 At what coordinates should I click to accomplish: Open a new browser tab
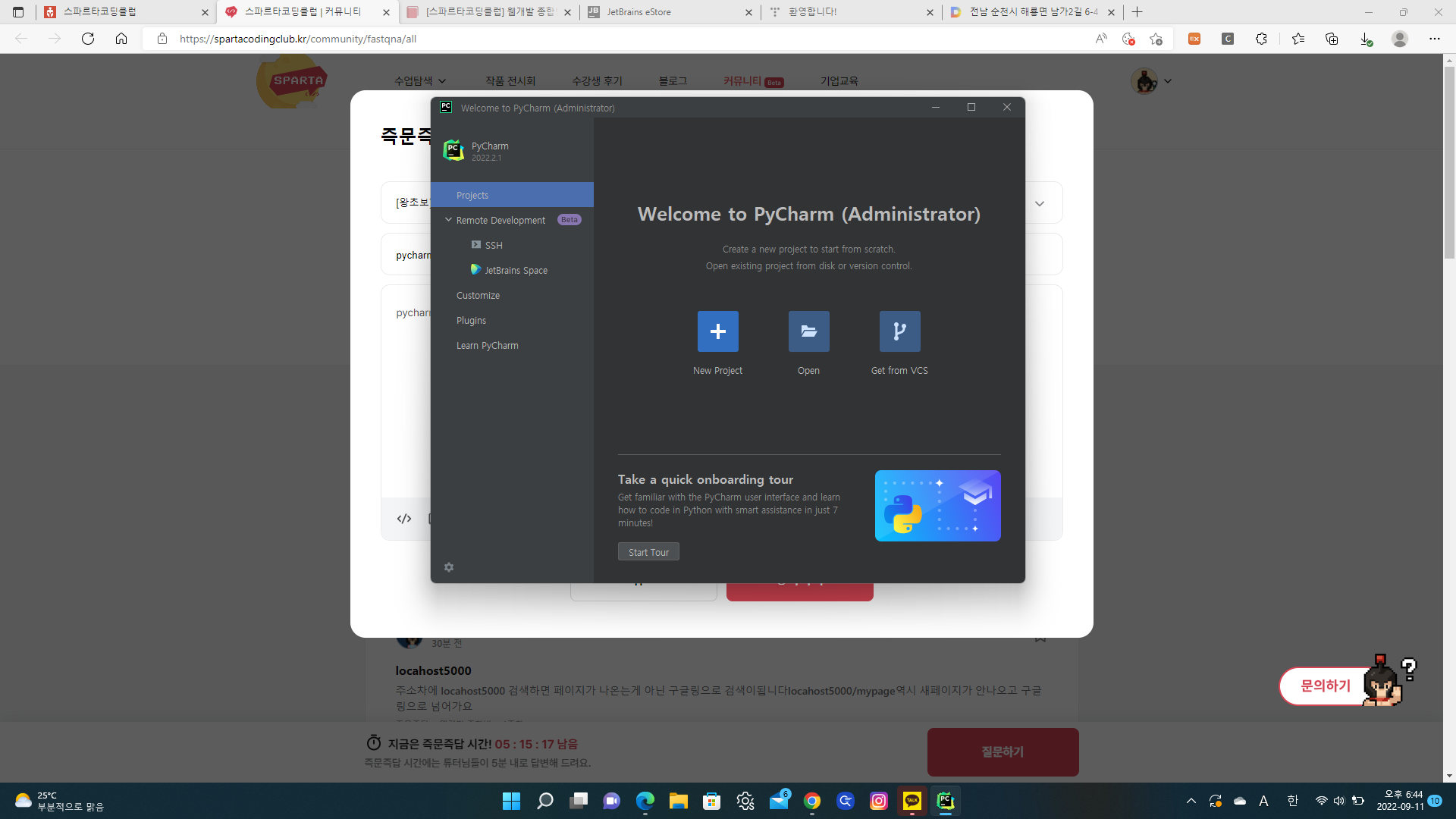1137,12
